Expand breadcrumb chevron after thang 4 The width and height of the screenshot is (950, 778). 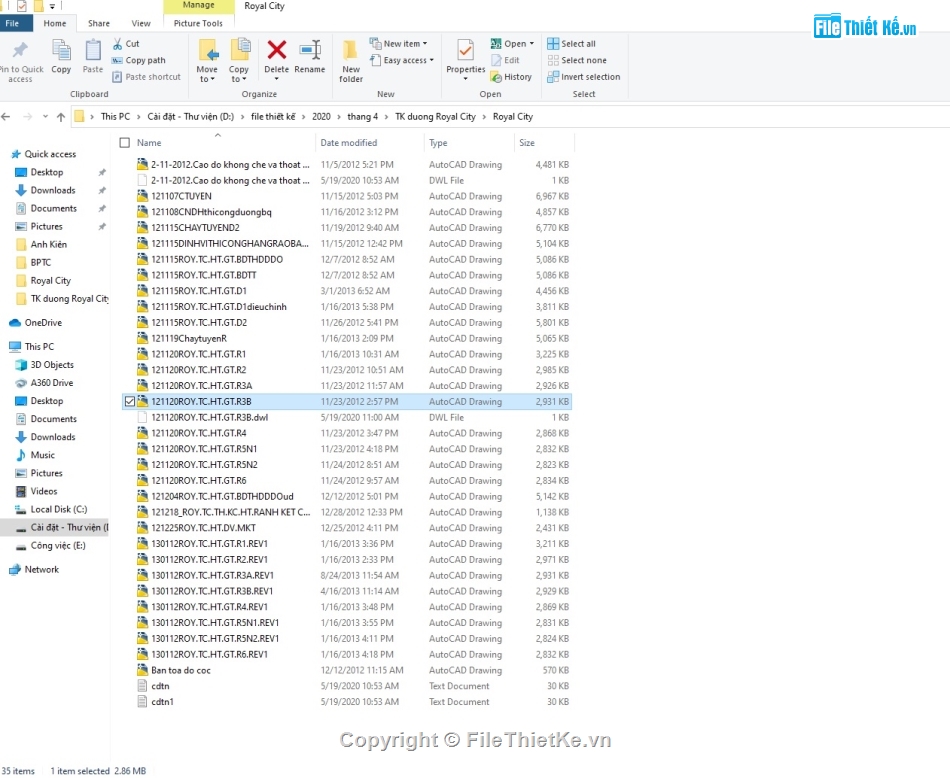[x=387, y=117]
